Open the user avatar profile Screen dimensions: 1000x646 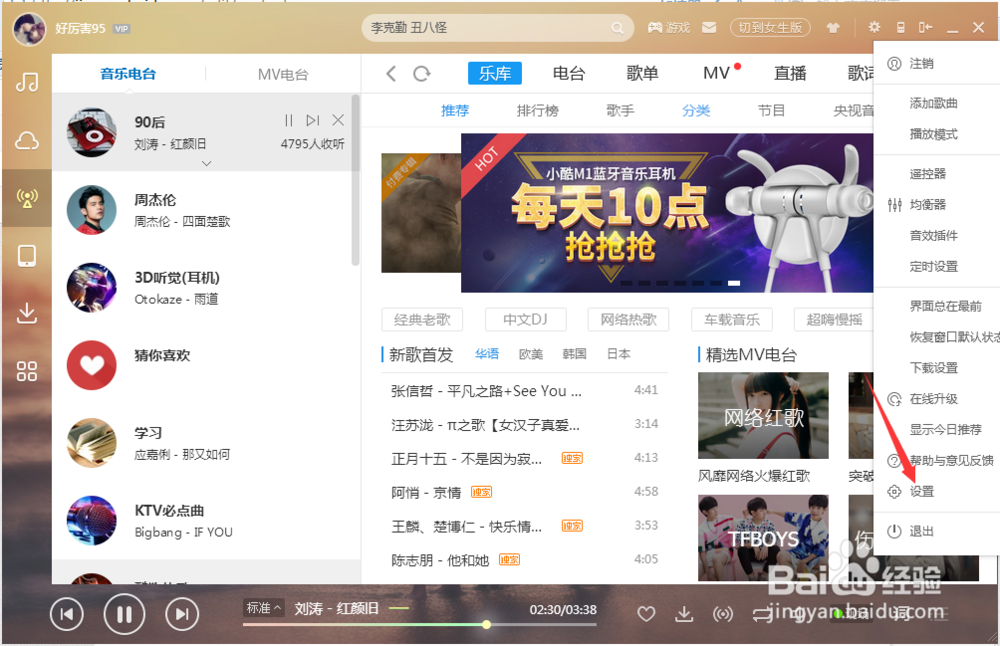pos(29,29)
